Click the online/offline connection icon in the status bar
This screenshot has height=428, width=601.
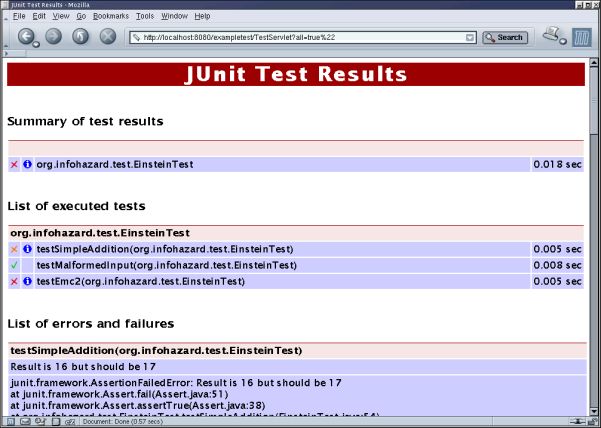tap(577, 421)
